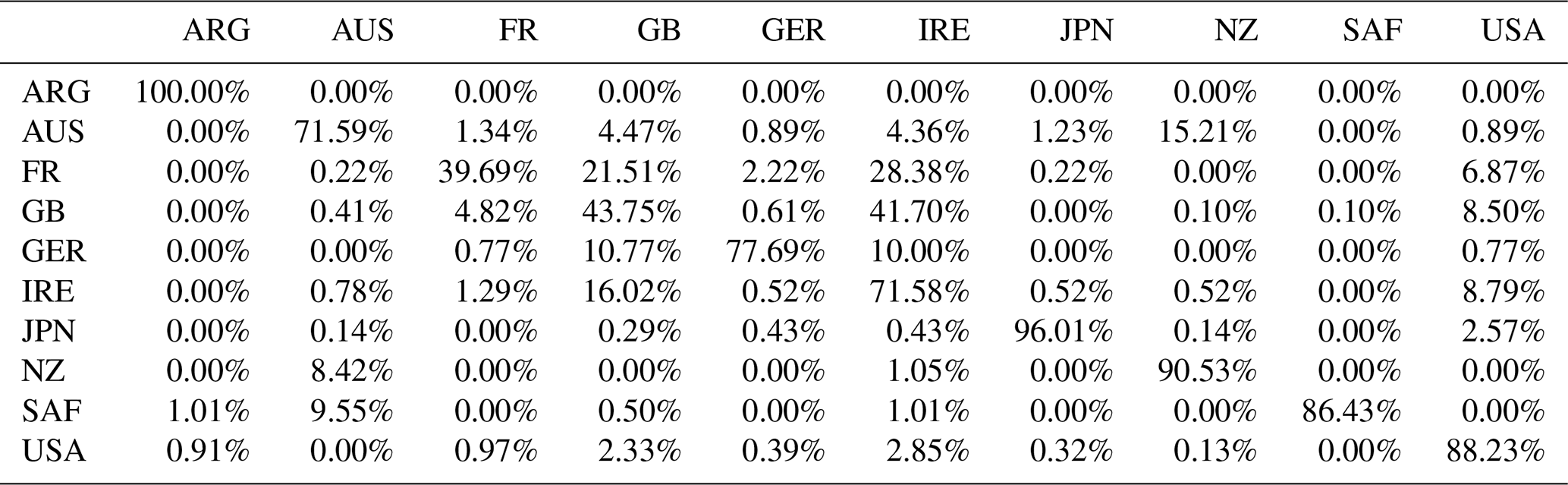The image size is (1568, 485).
Task: Select the NZ row label
Action: [43, 371]
